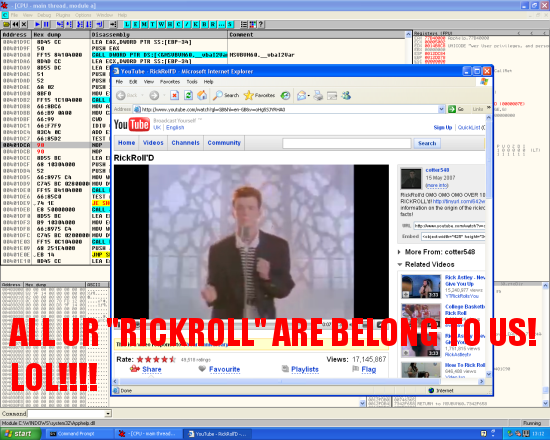The width and height of the screenshot is (550, 440).
Task: Pause execution with the OllyDbg pause icon
Action: pos(46,24)
